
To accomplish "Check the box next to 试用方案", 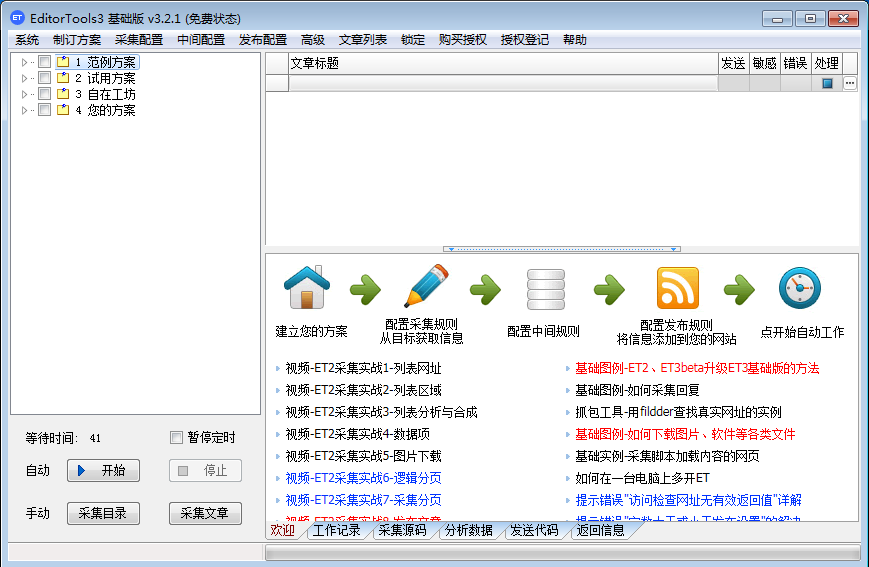I will (44, 78).
